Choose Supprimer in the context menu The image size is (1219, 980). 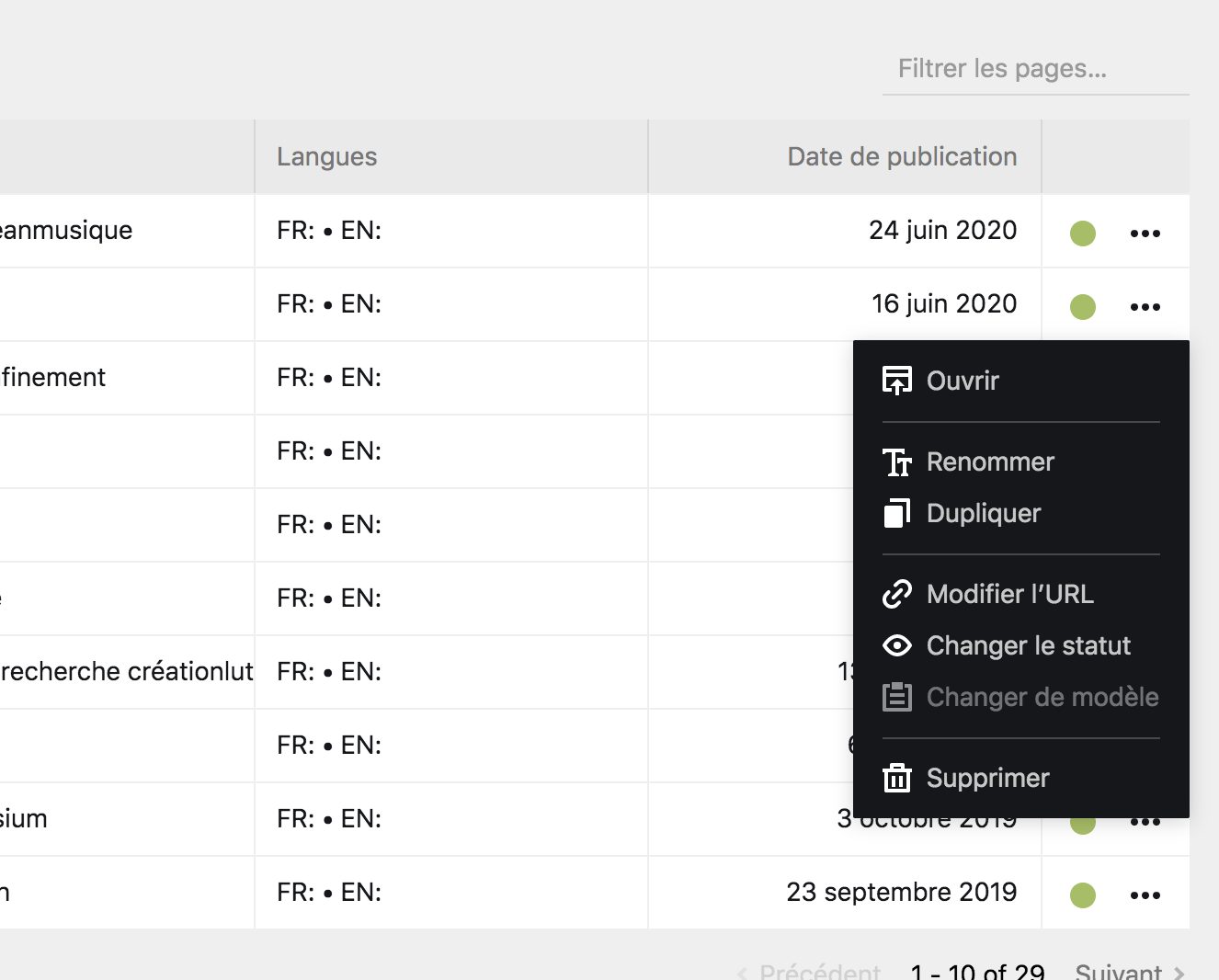987,778
